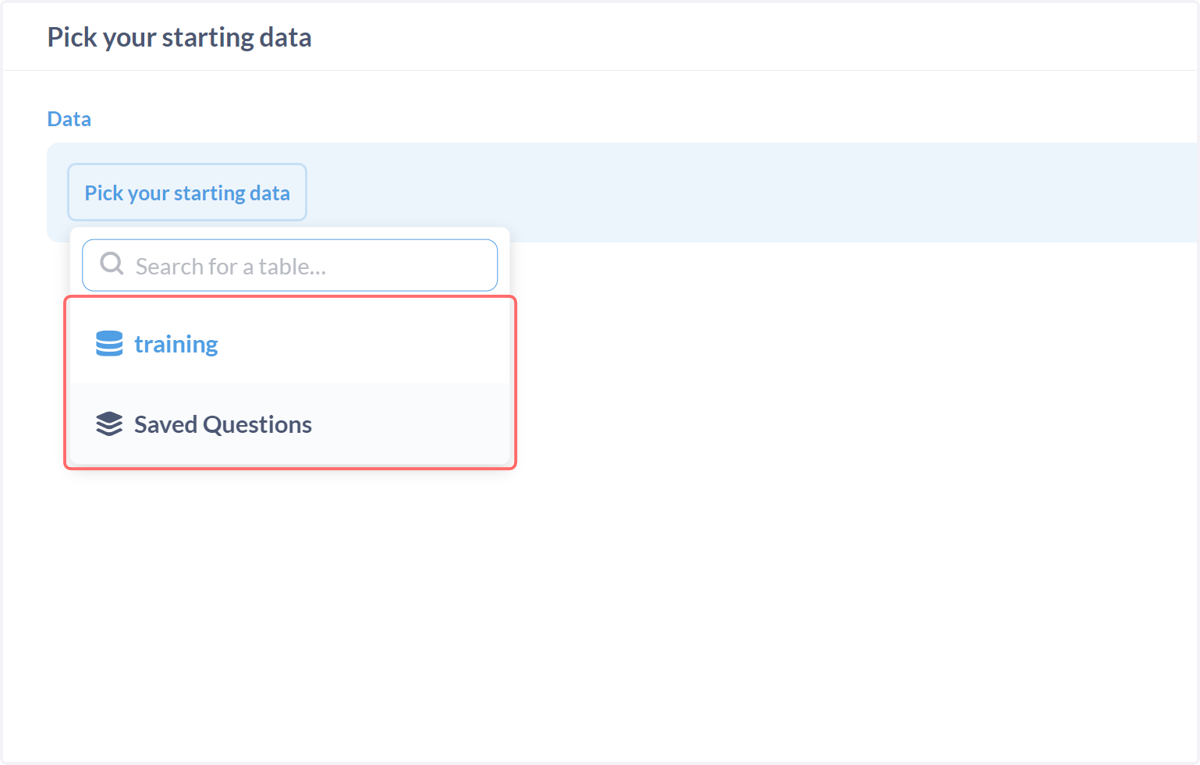Click the header bar empty area
This screenshot has height=765, width=1200.
pos(750,37)
